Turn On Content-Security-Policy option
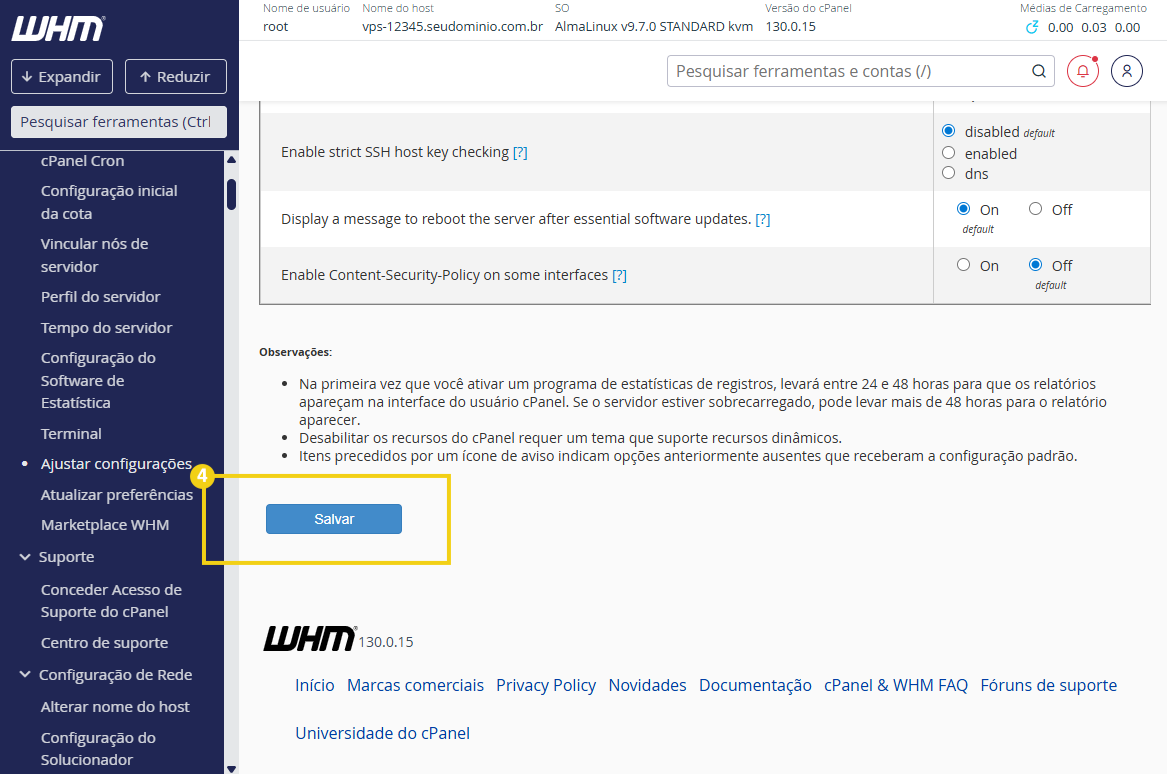The width and height of the screenshot is (1167, 774). coord(964,265)
